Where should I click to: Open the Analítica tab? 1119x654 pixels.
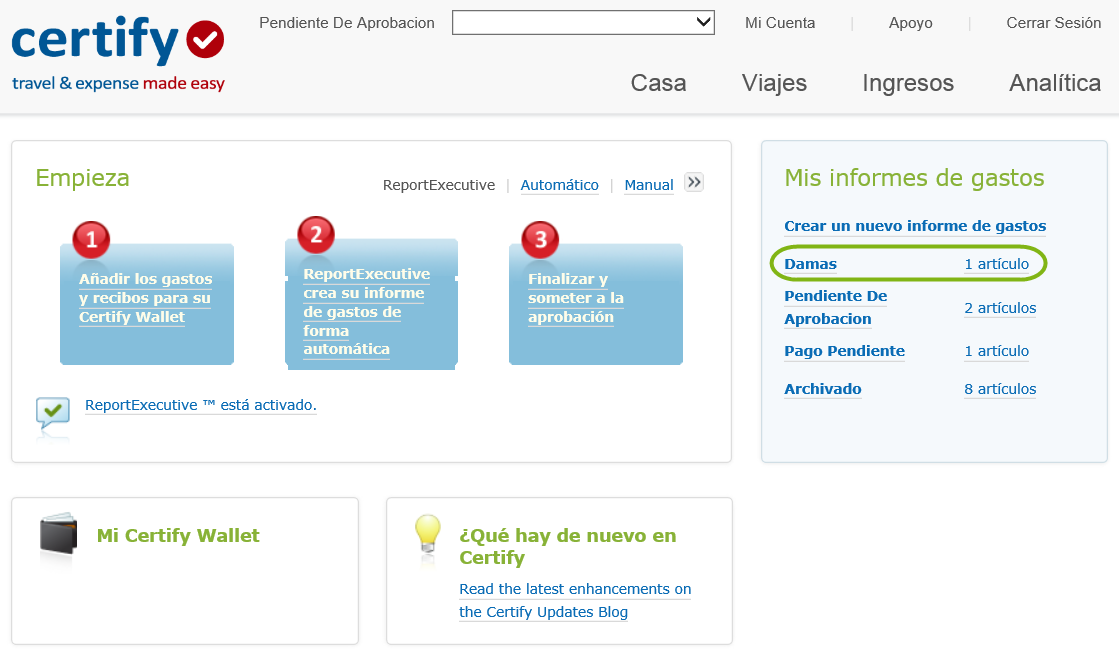[1055, 83]
